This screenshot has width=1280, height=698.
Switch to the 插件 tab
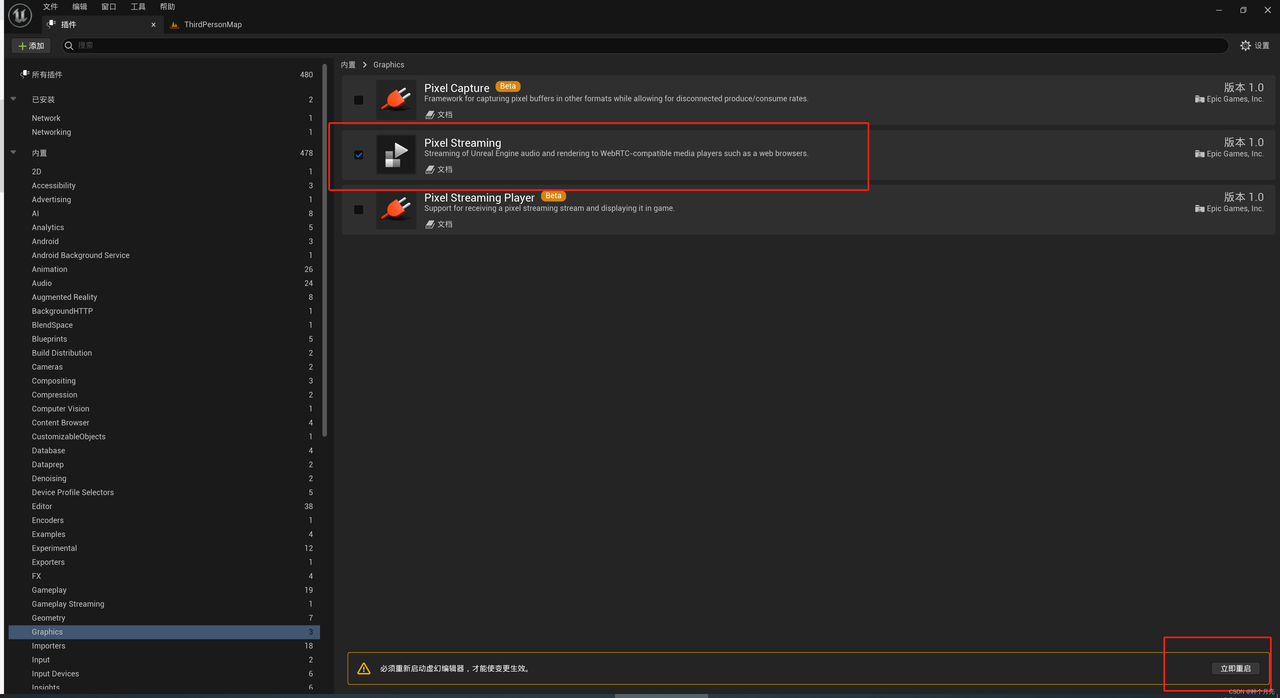[x=102, y=24]
